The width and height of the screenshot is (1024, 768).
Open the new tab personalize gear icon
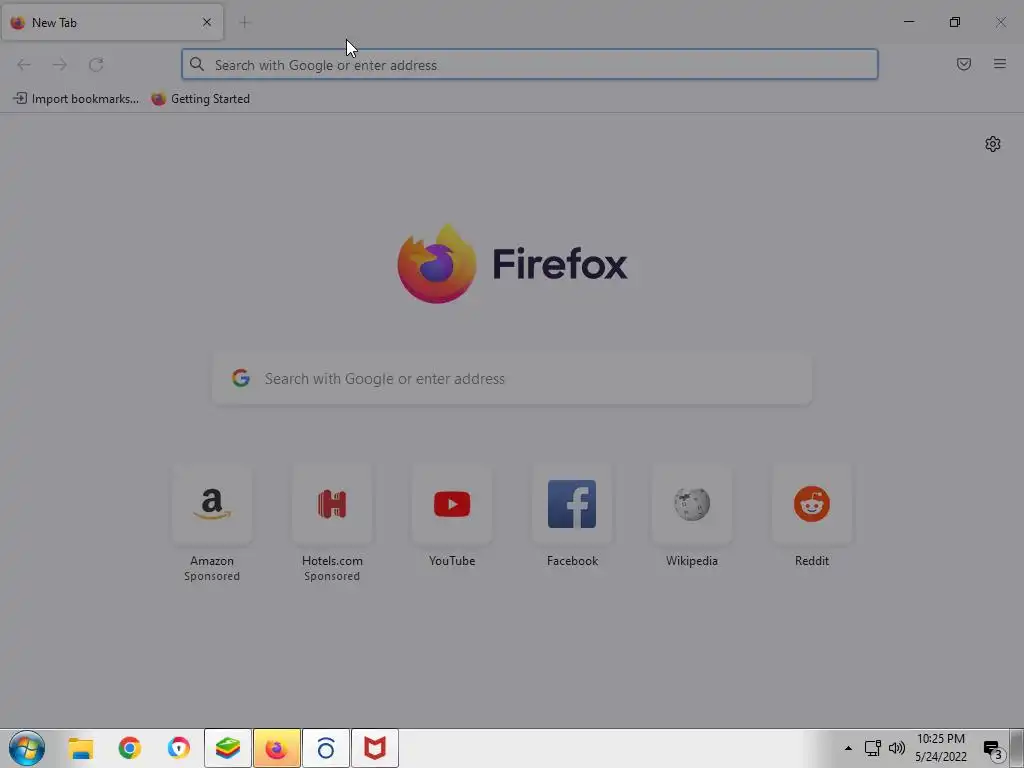pos(993,144)
